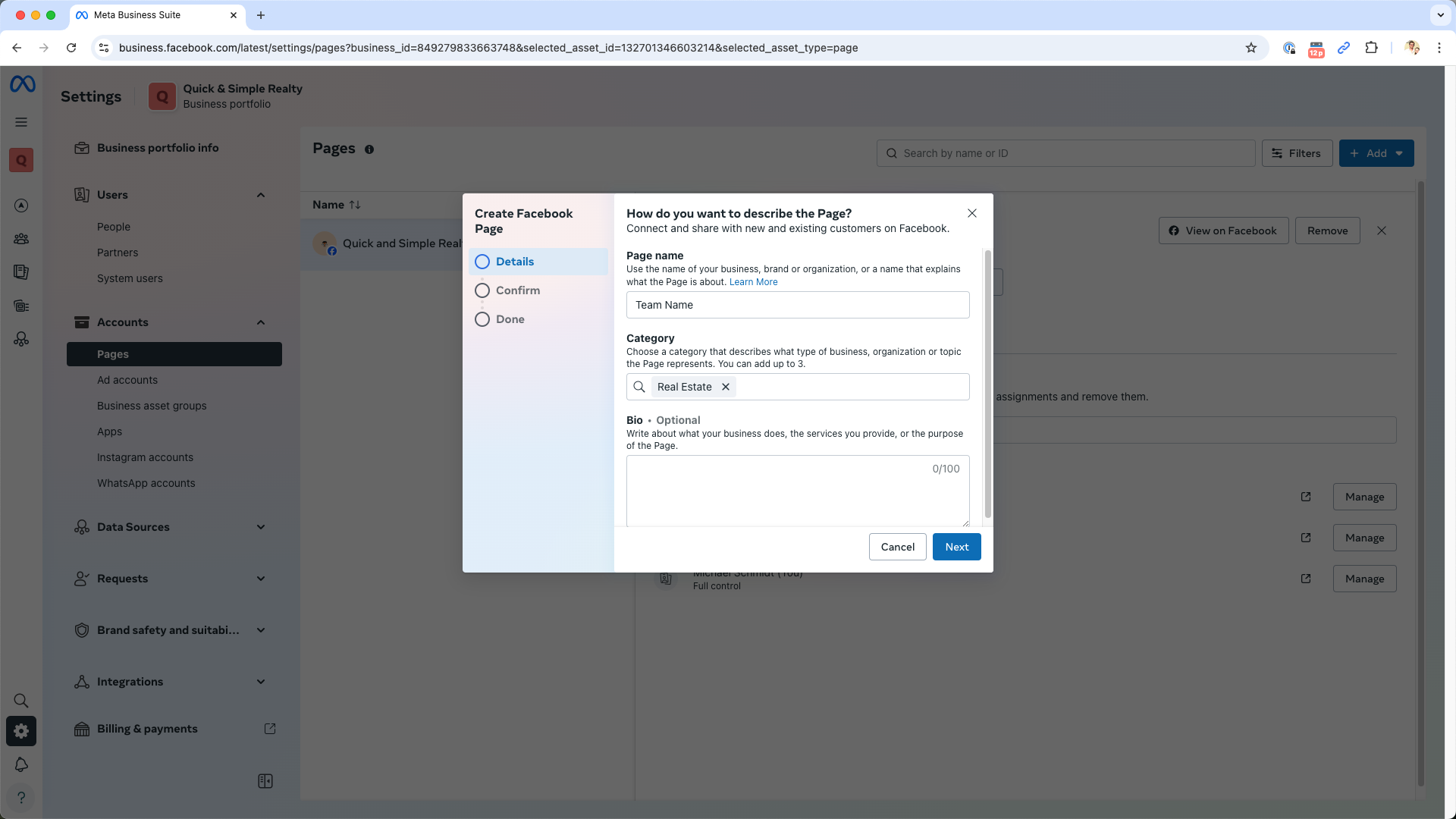Bookmark this page with star icon
The height and width of the screenshot is (819, 1456).
point(1251,48)
